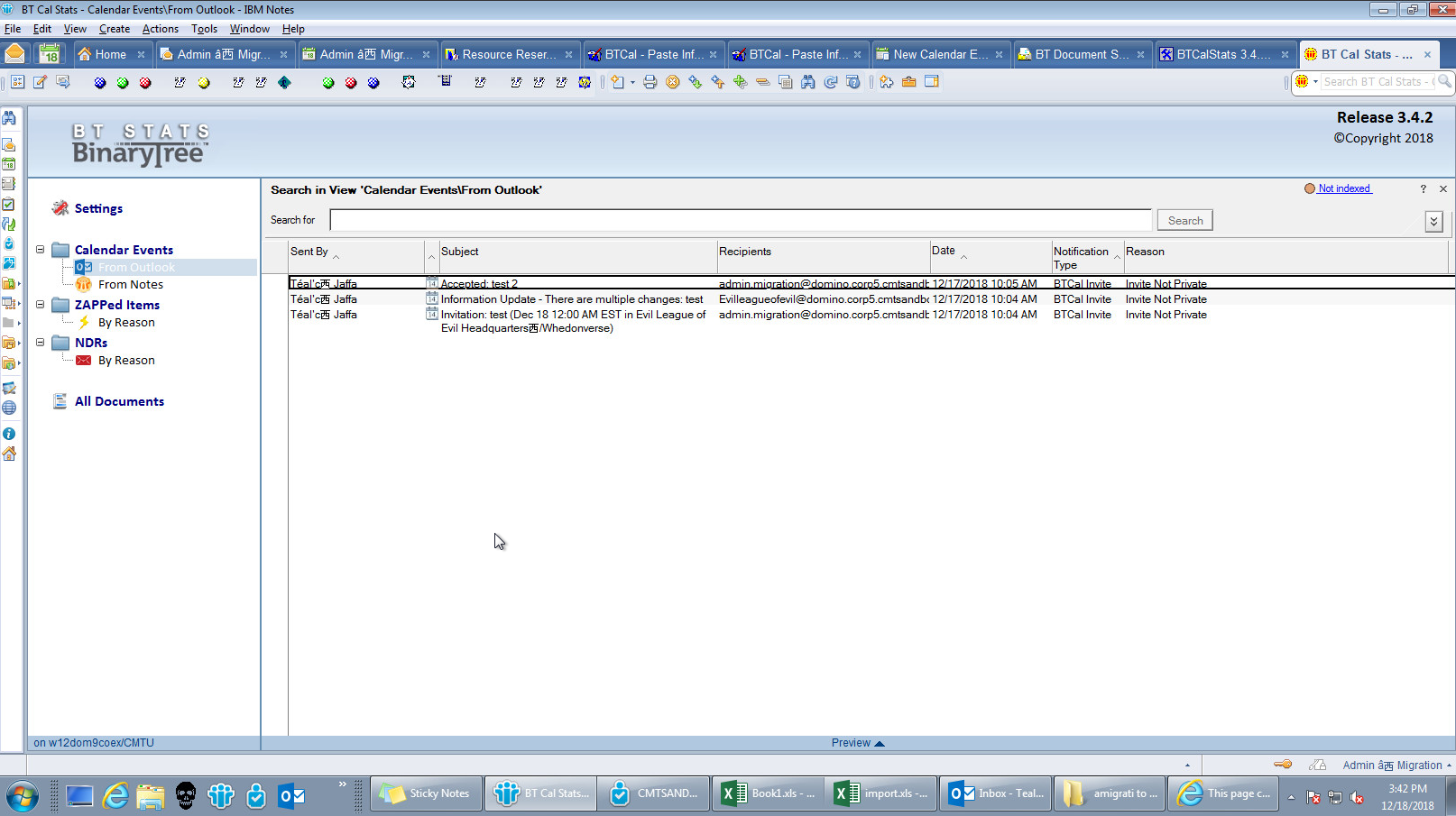Click the copy documents toolbar icon
1456x816 pixels.
(785, 82)
